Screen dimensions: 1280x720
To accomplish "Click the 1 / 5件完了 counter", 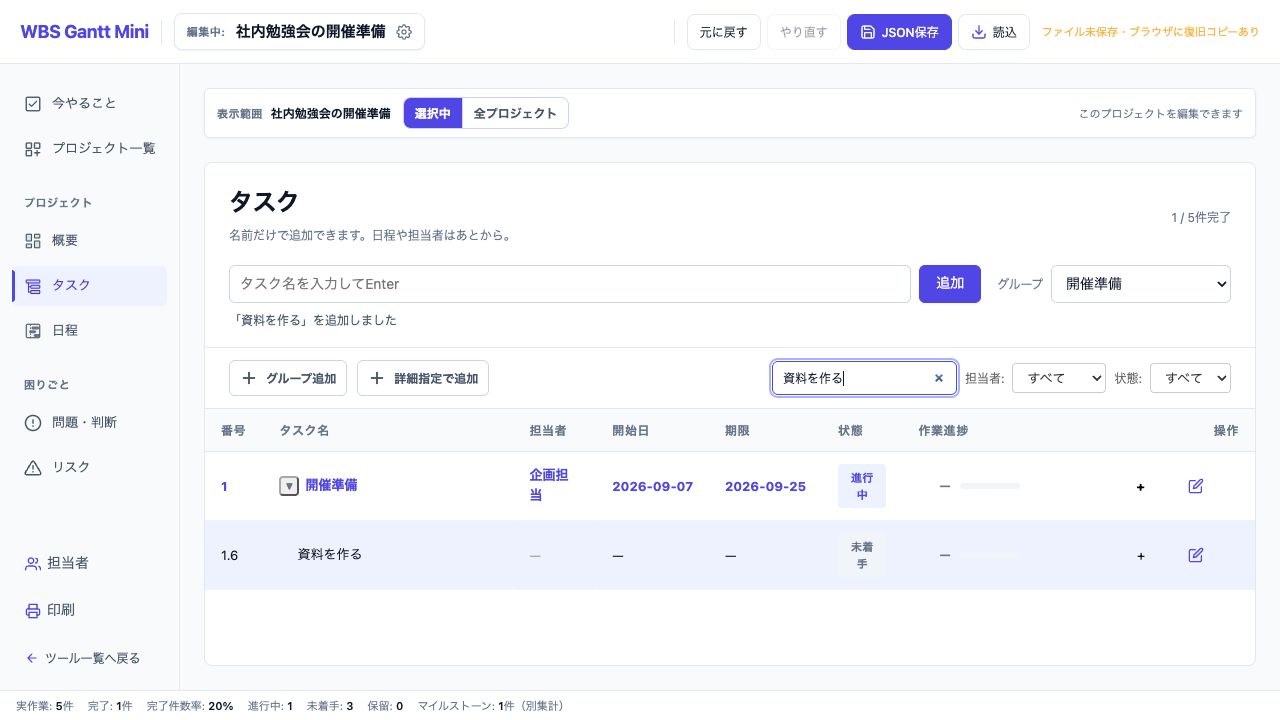I will coord(1201,217).
